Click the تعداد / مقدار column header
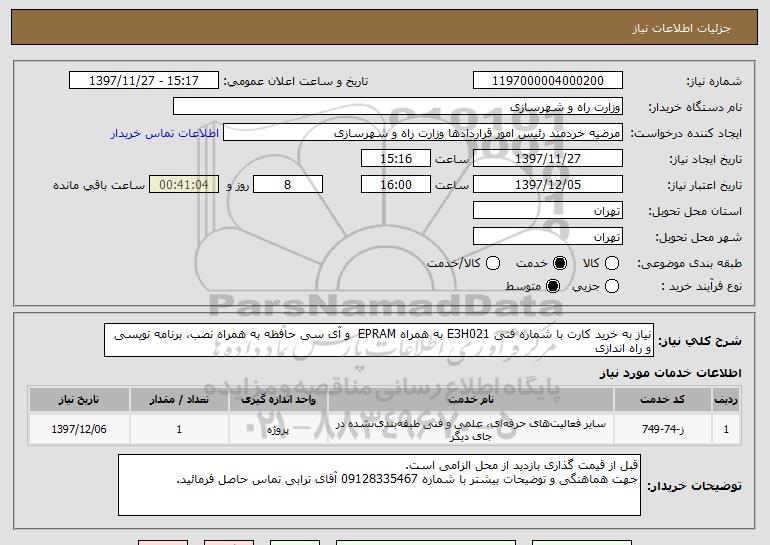This screenshot has height=545, width=770. 179,400
